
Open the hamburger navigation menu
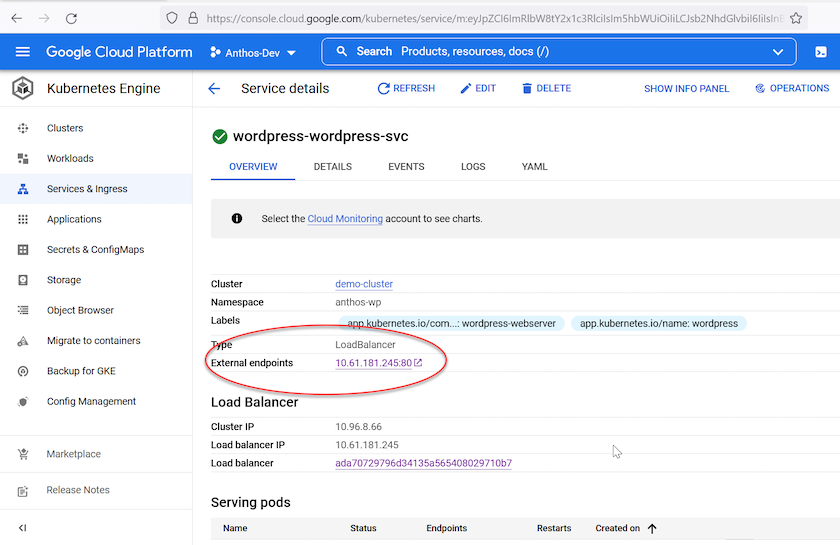click(x=22, y=52)
